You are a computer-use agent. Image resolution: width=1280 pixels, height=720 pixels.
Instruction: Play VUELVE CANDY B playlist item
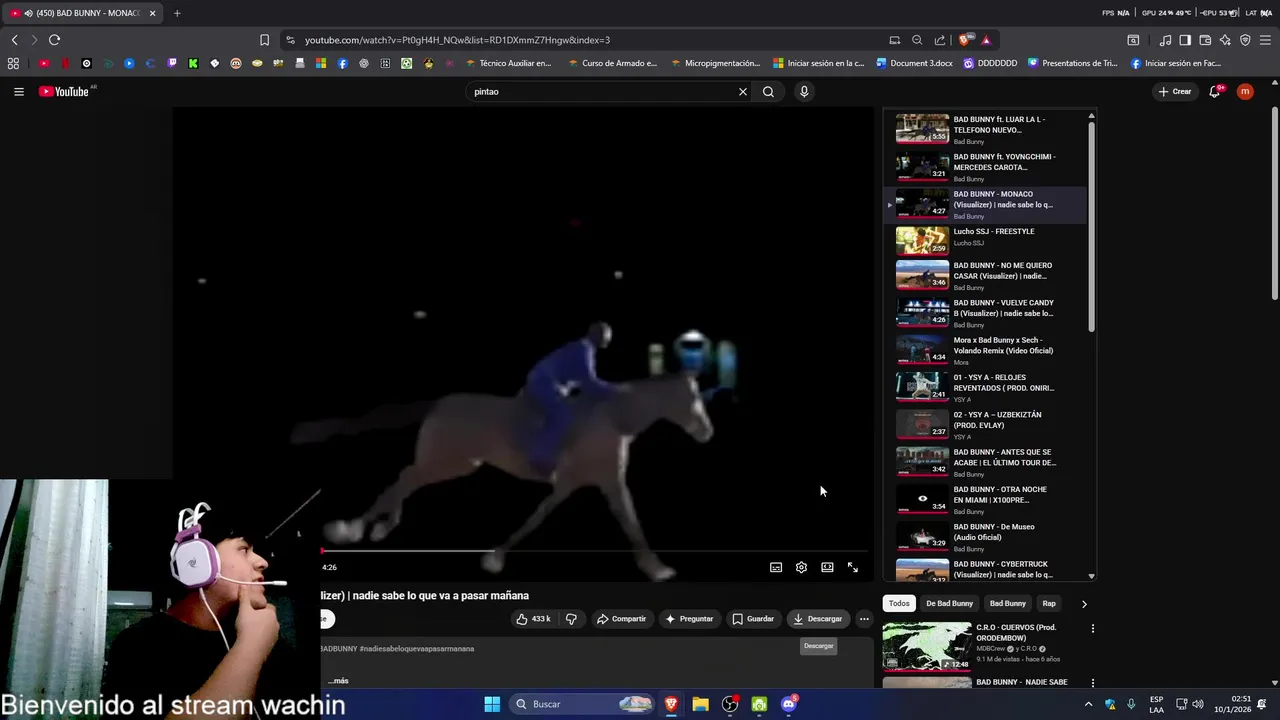985,313
